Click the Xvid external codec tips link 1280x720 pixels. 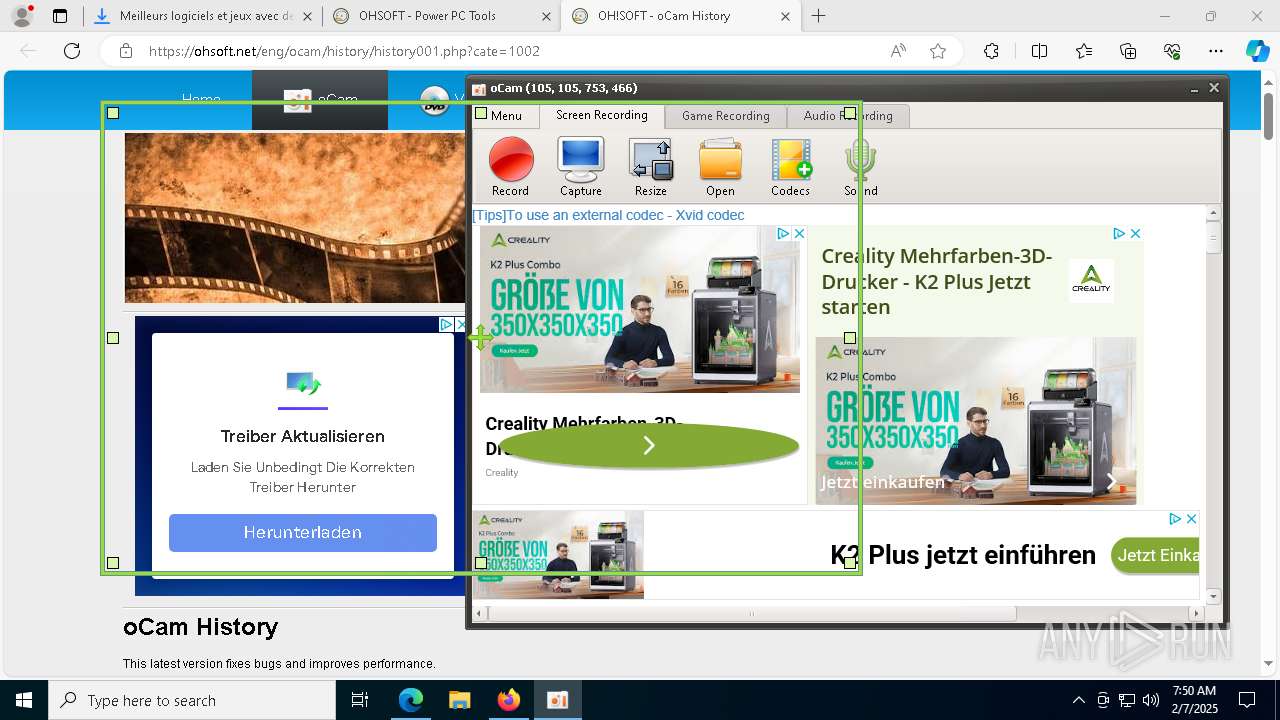click(x=608, y=215)
